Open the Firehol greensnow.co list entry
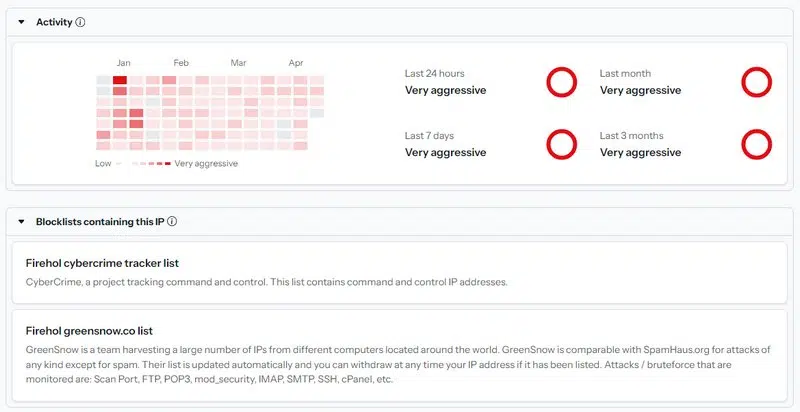800x412 pixels. tap(88, 330)
